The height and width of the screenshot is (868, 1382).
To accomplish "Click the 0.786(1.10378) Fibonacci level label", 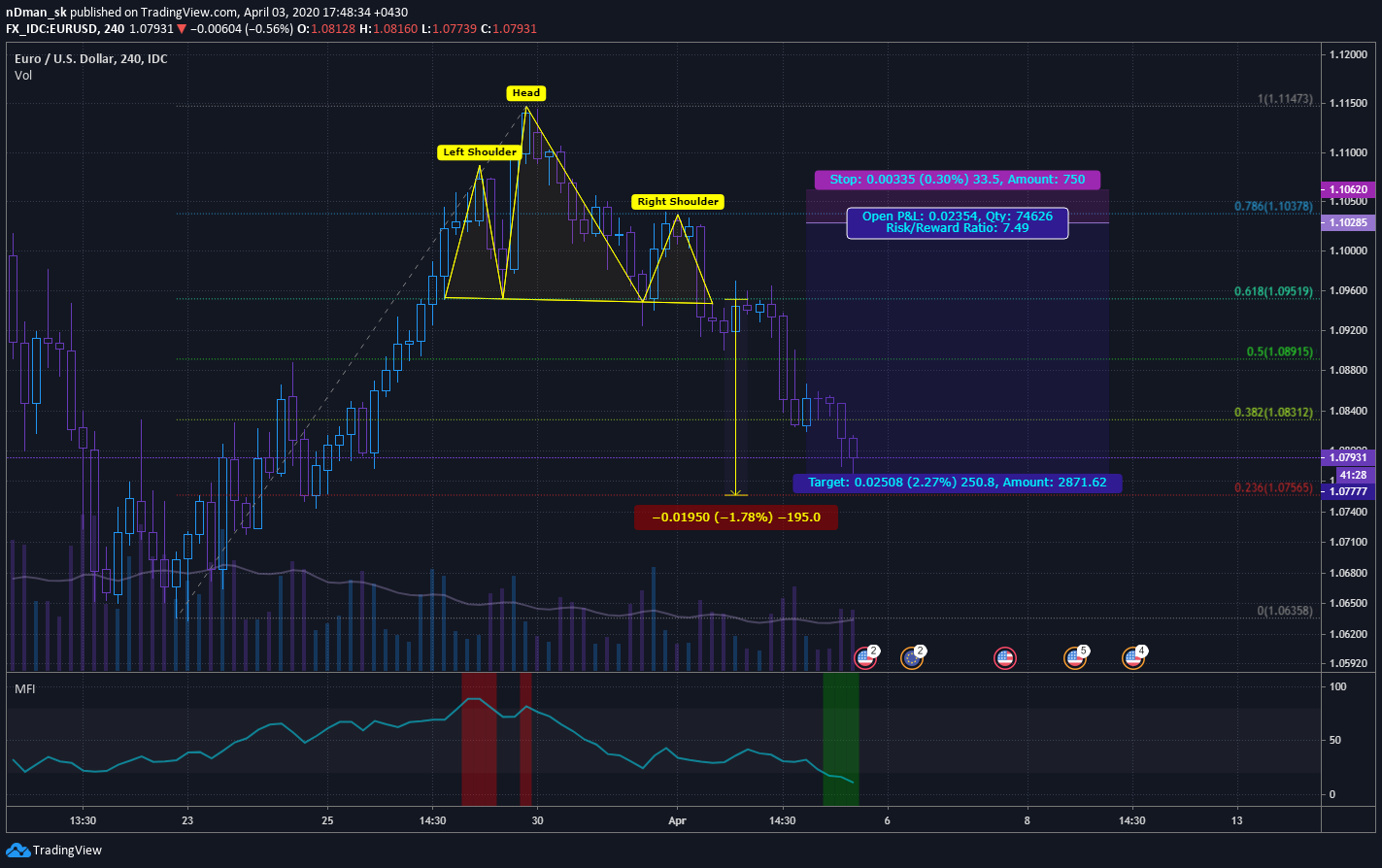I will click(1273, 207).
